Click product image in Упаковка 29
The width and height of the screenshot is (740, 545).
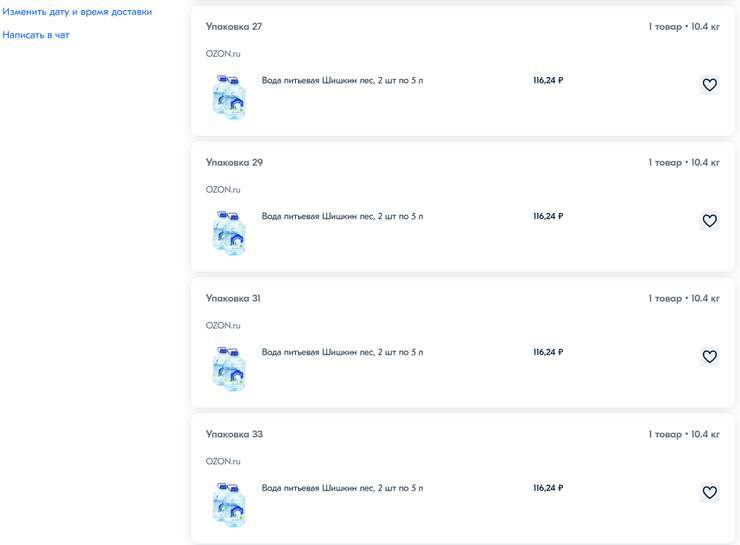tap(229, 232)
